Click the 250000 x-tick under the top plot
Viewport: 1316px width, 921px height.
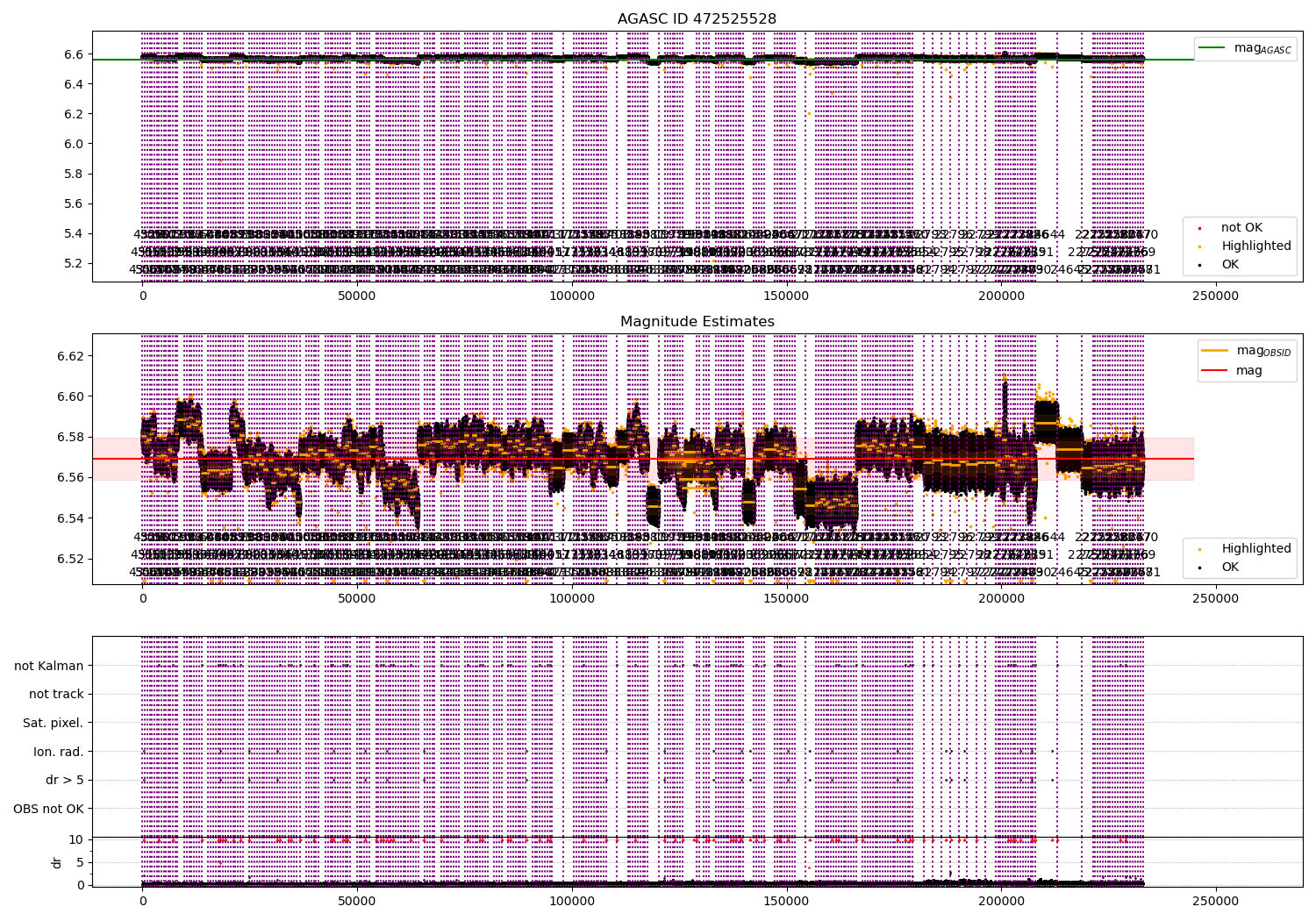pyautogui.click(x=1215, y=296)
